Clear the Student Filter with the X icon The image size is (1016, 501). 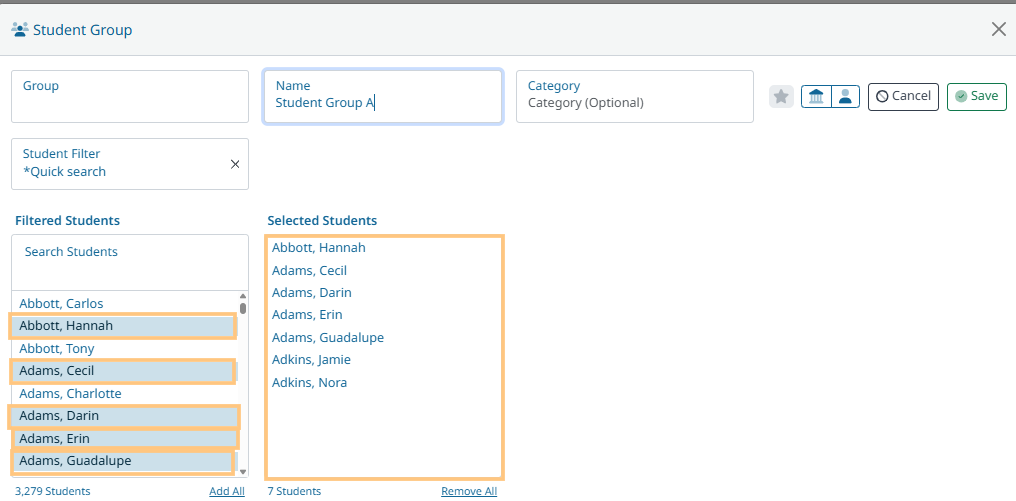click(235, 164)
